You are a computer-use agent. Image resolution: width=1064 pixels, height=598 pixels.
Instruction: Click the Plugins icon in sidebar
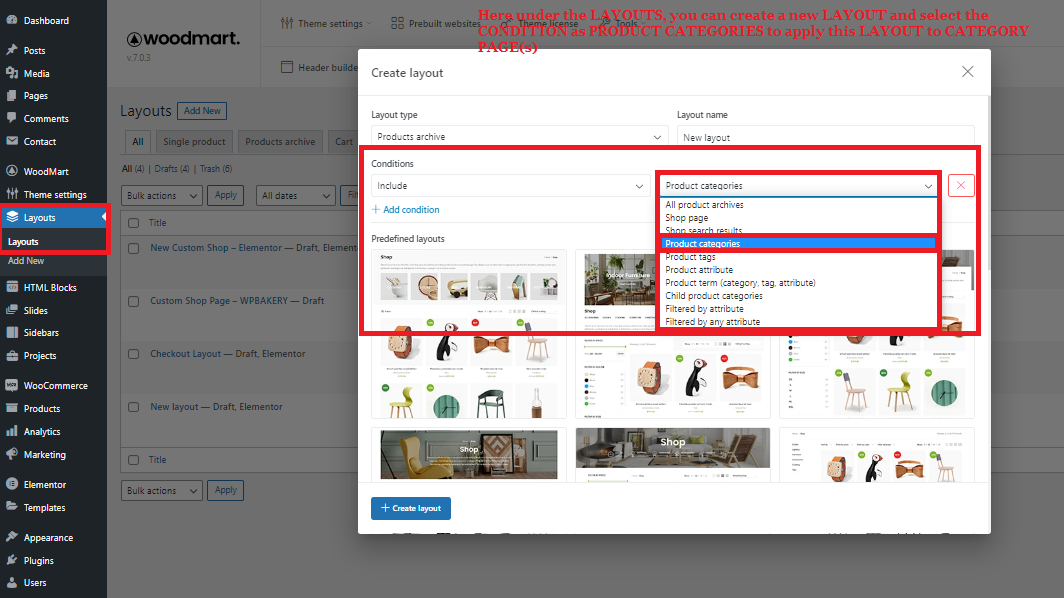click(x=12, y=560)
